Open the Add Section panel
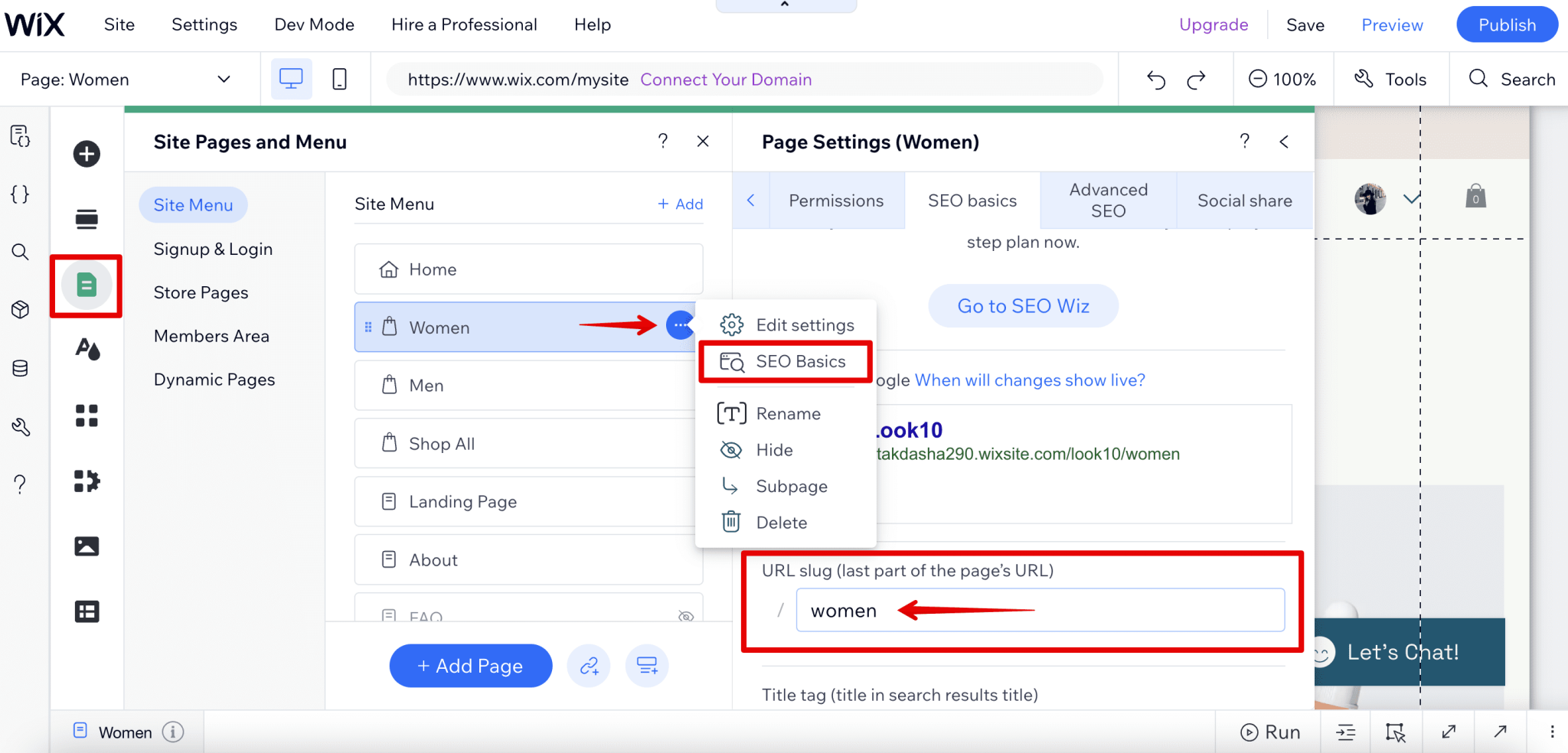Image resolution: width=1568 pixels, height=753 pixels. coord(87,219)
